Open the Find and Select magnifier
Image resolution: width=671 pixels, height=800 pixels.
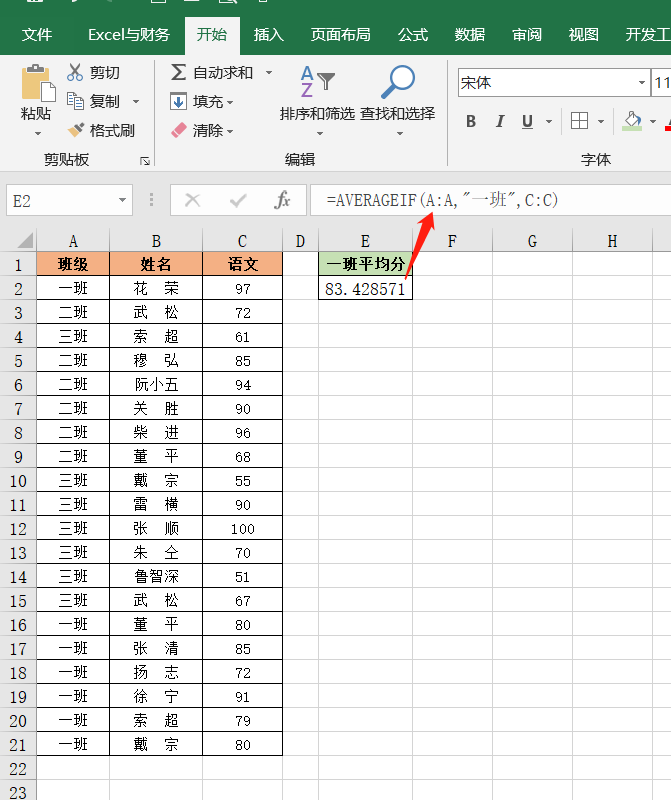click(x=397, y=81)
